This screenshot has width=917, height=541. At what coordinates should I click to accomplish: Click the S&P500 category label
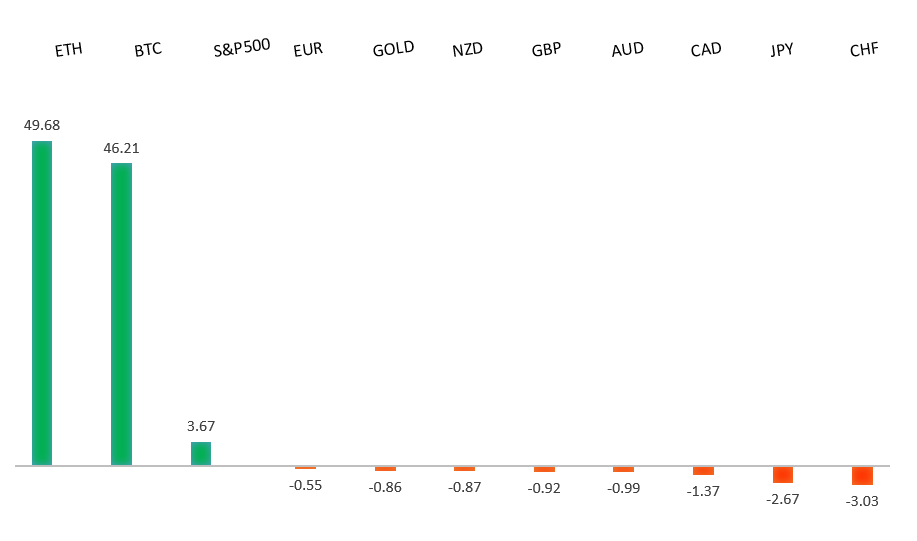pos(242,48)
